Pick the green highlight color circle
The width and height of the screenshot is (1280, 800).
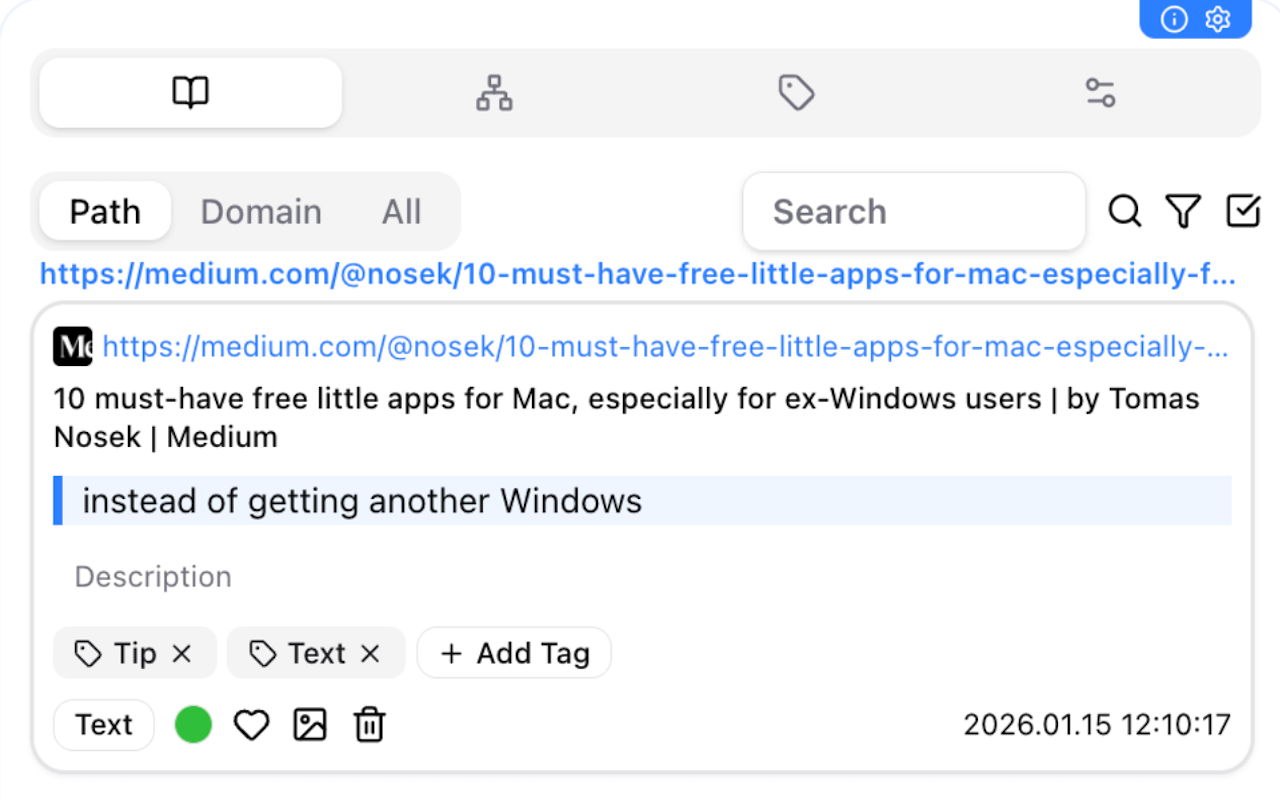click(x=193, y=724)
